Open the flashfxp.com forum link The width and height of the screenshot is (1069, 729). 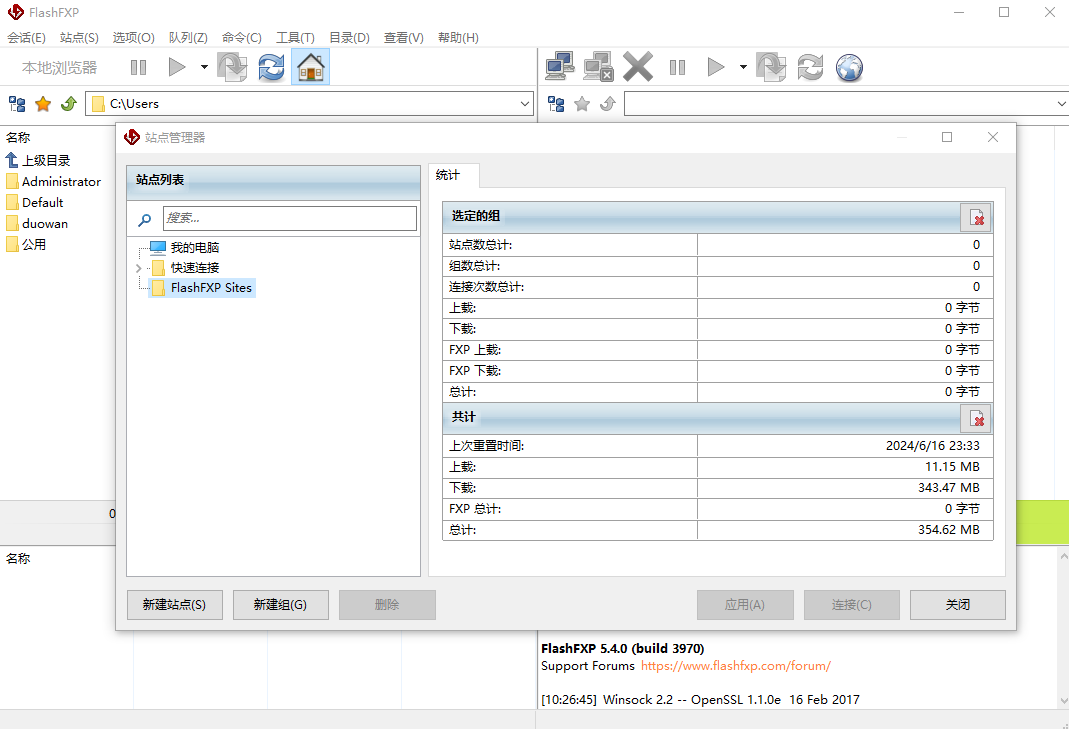coord(736,666)
